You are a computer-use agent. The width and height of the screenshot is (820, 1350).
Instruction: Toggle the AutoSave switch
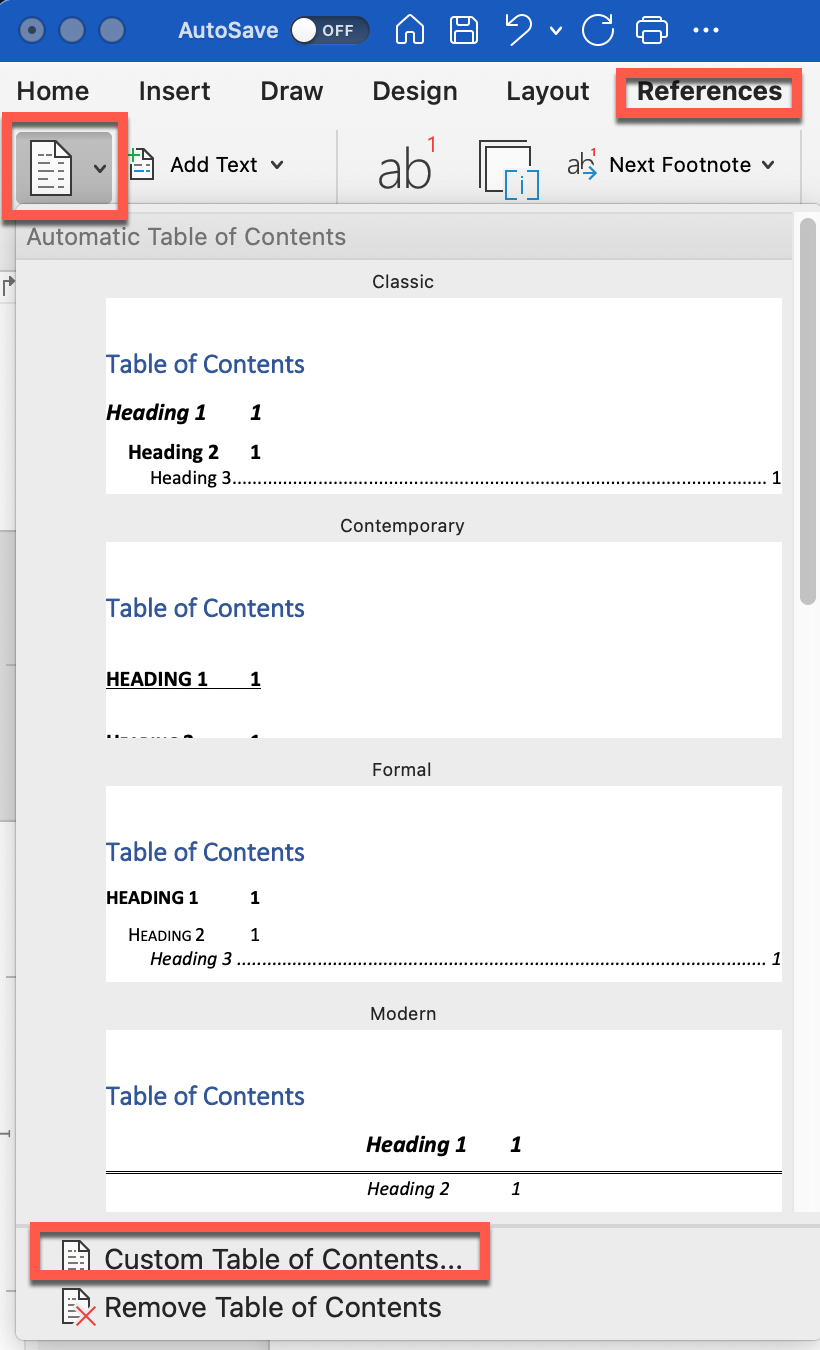coord(329,30)
